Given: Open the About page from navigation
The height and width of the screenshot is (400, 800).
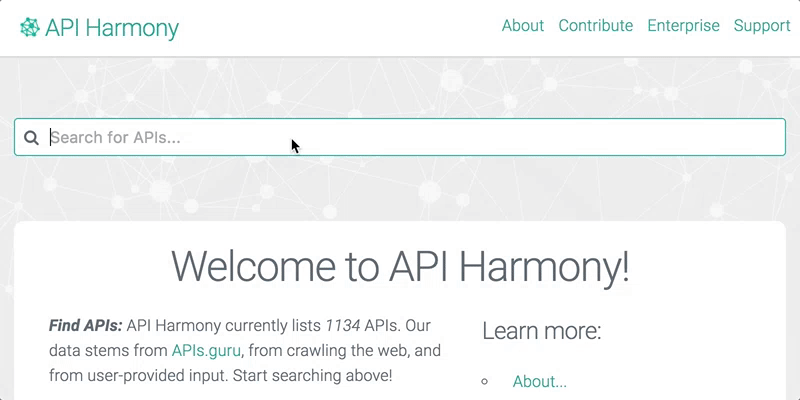Looking at the screenshot, I should pyautogui.click(x=522, y=26).
